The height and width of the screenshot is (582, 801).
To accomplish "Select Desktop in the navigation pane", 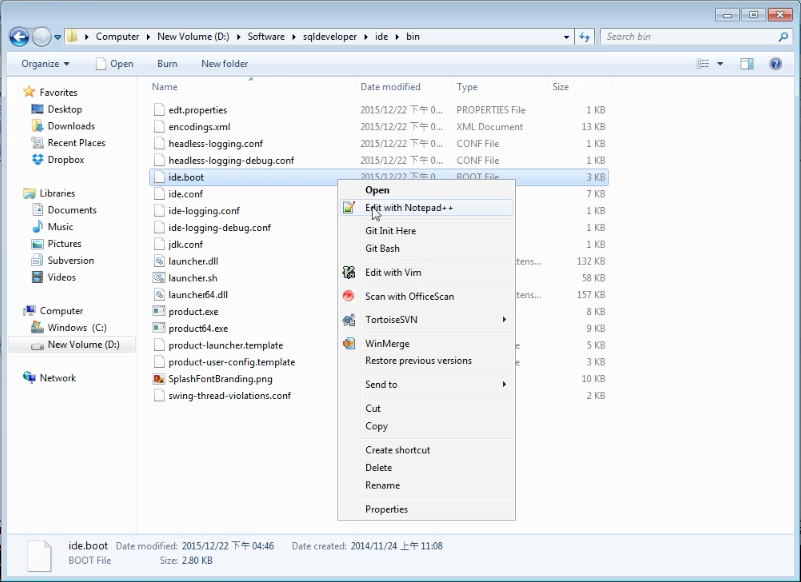I will (x=57, y=109).
